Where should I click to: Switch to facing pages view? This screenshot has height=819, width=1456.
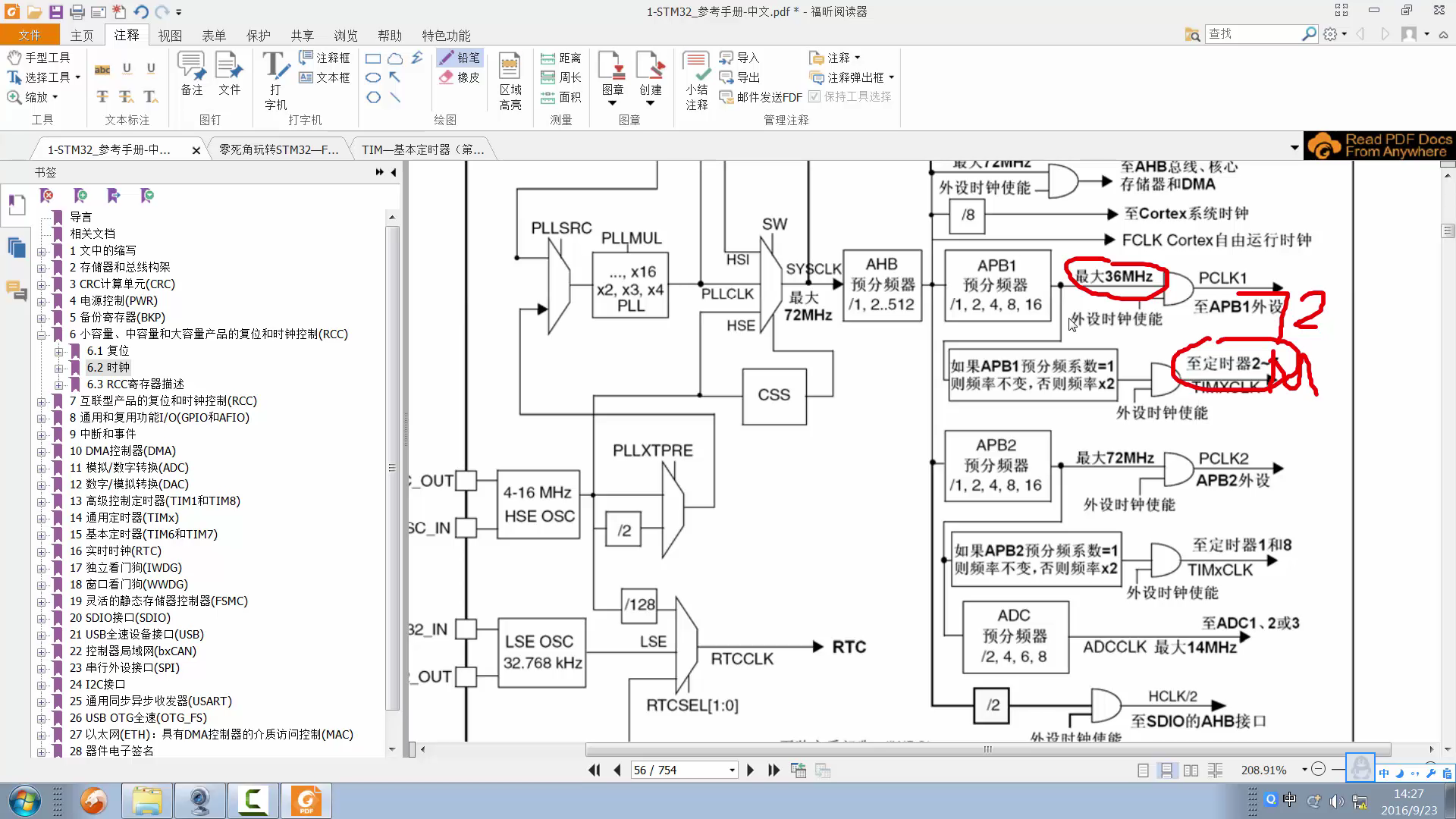click(x=1191, y=770)
